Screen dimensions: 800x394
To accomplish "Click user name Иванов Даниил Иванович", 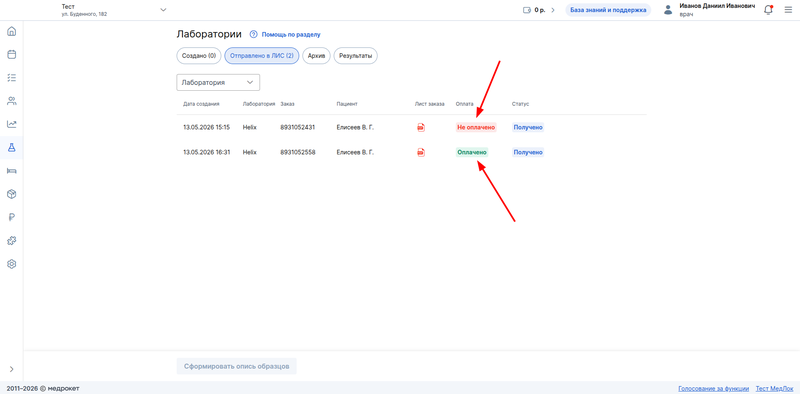I will (x=717, y=6).
